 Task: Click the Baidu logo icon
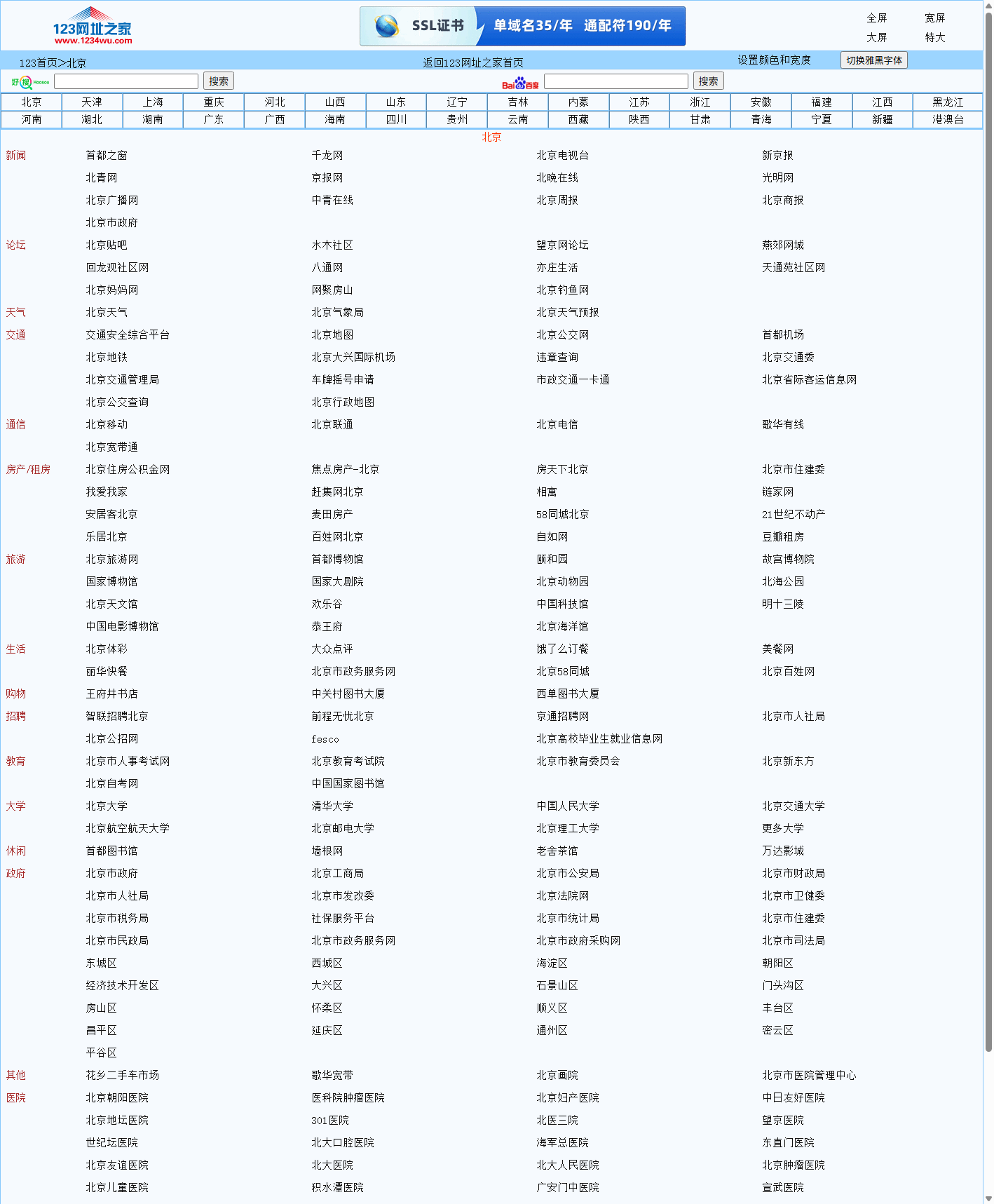click(519, 83)
